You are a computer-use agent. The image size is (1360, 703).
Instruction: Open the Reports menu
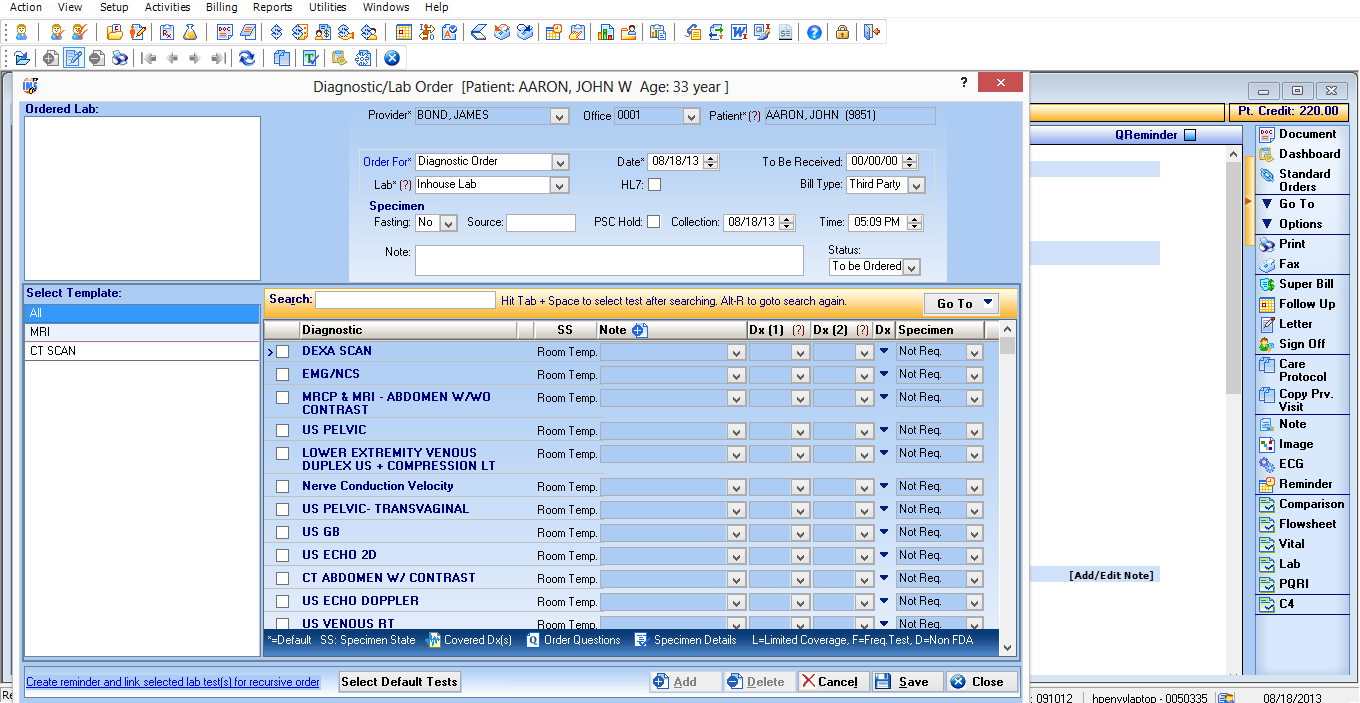tap(272, 7)
